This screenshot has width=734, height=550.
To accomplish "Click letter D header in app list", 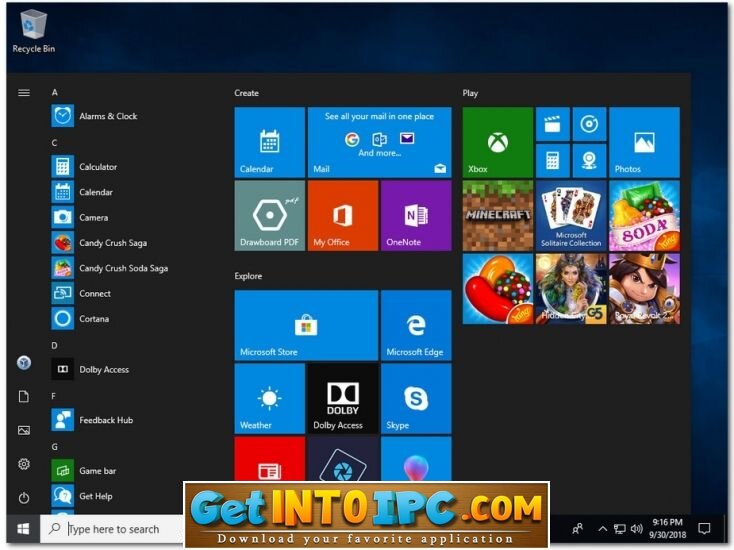I will point(54,345).
